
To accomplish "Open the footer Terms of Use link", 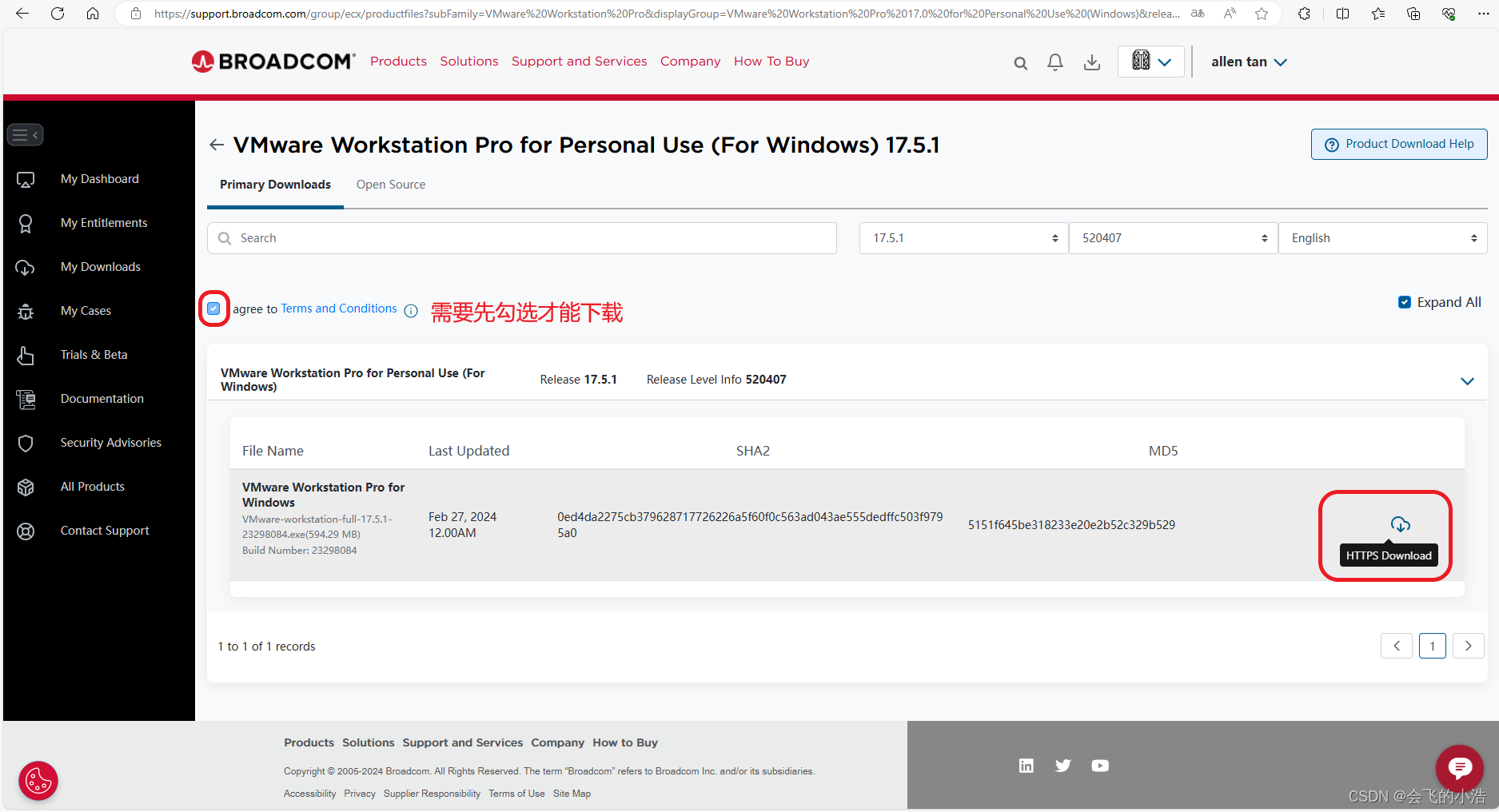I will point(516,794).
